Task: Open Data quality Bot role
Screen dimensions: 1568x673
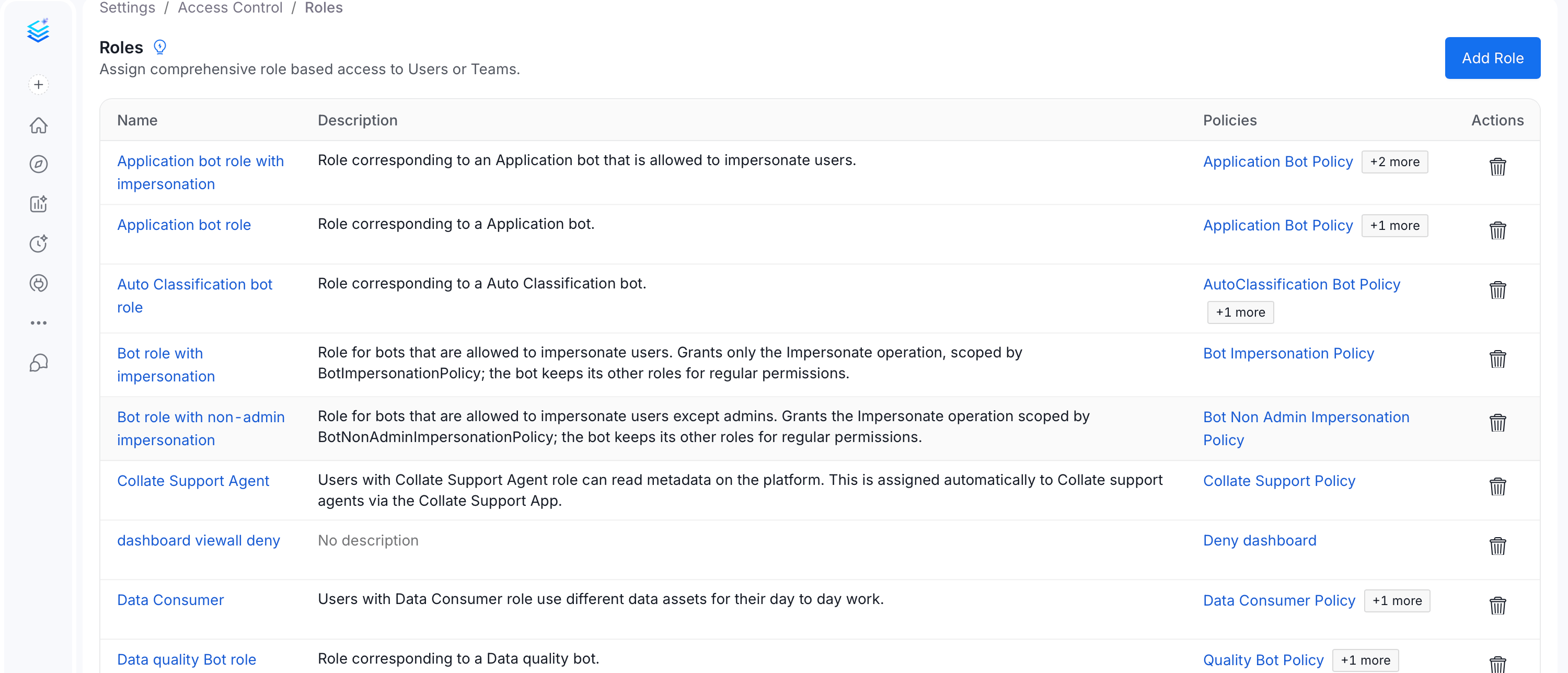Action: tap(186, 660)
